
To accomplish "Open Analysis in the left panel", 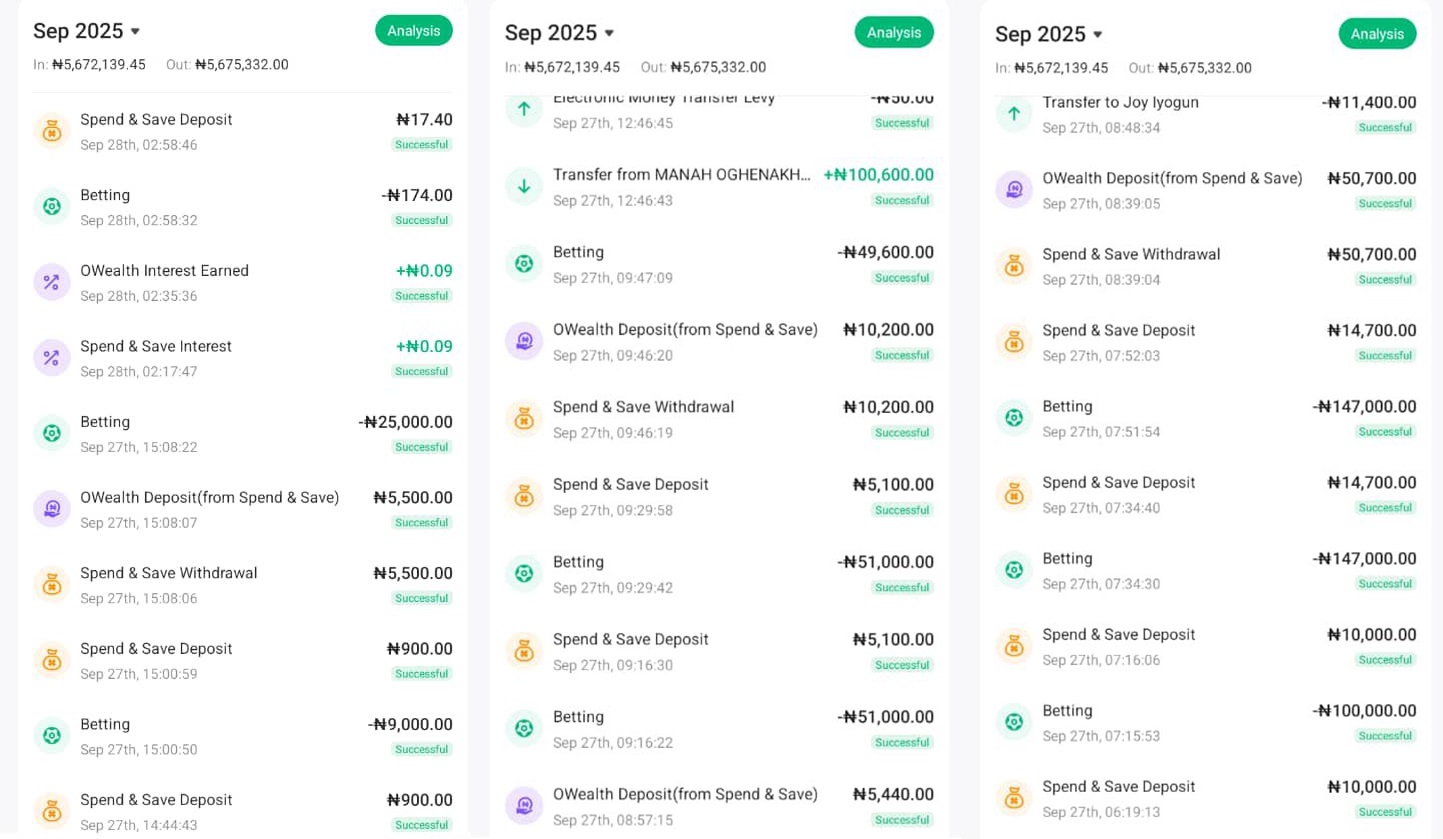I will 414,31.
